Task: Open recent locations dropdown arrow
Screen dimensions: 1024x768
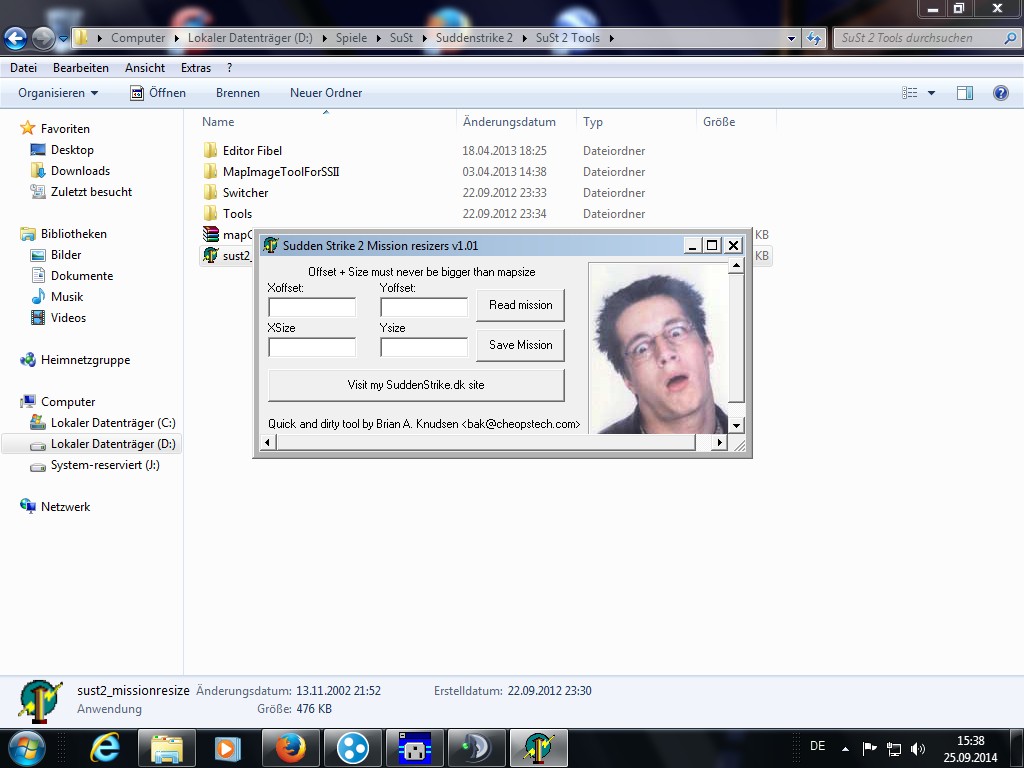Action: coord(63,39)
